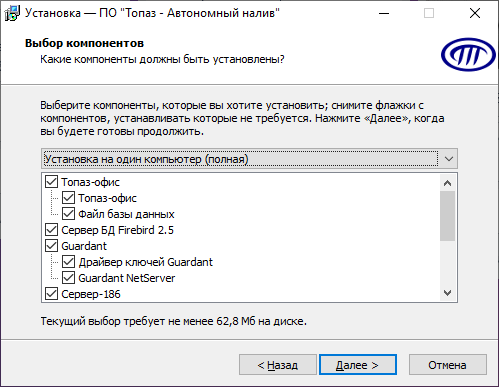
Task: Toggle Сервер БД Firebird 2.5 checkbox
Action: point(51,230)
